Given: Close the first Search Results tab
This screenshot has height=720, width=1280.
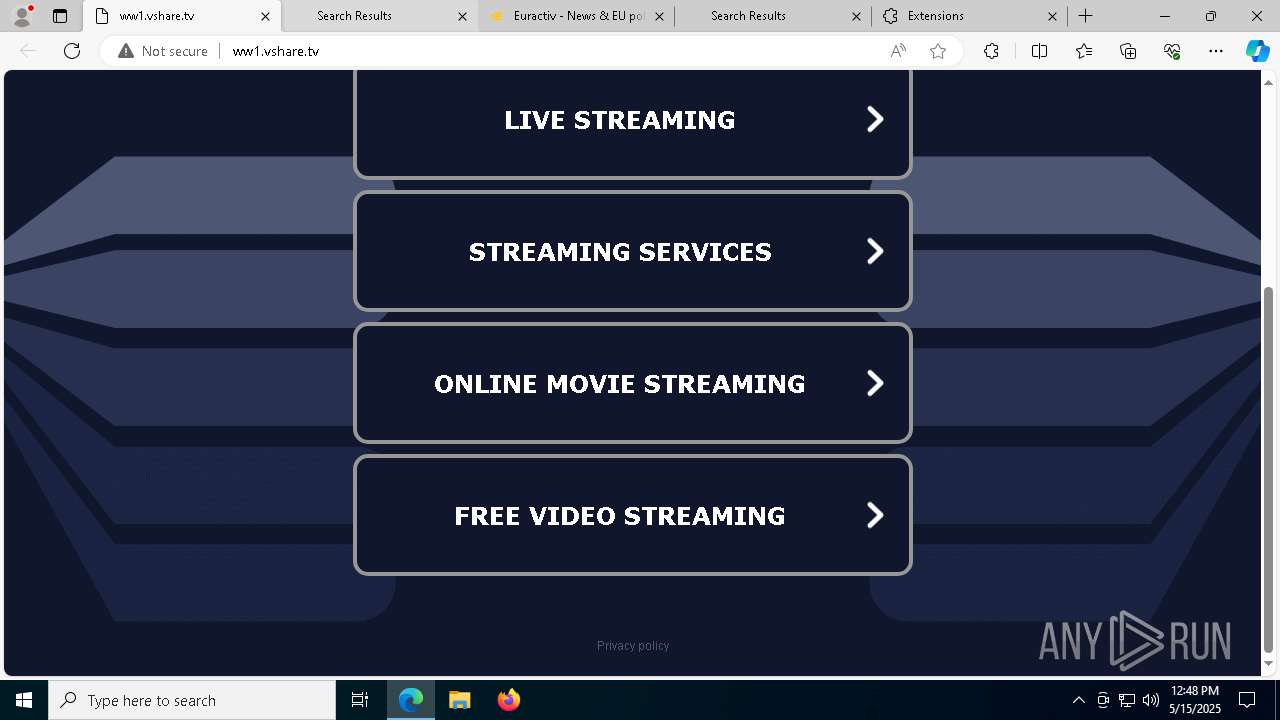Looking at the screenshot, I should click(x=462, y=16).
